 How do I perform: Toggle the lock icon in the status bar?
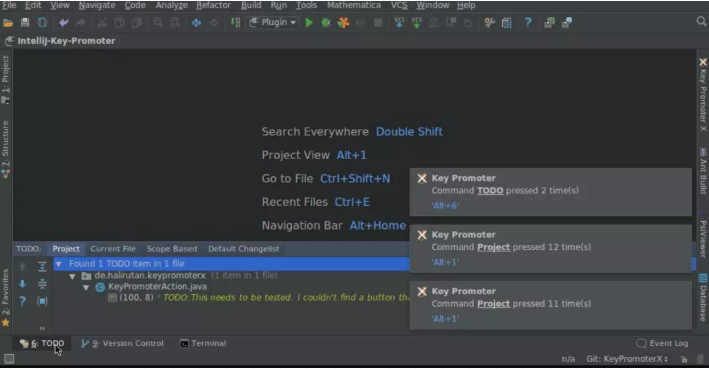tap(684, 360)
